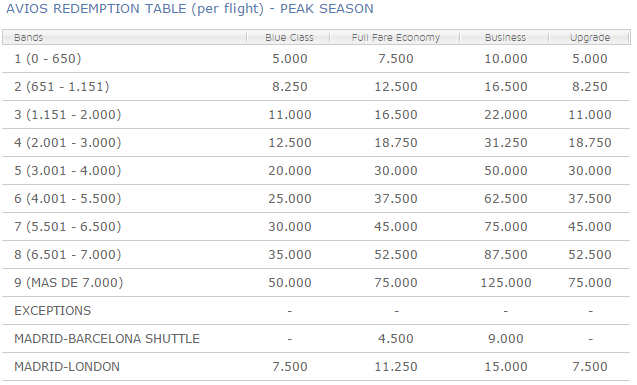Select the MADRID-BARCELONA SHUTTLE row

(316, 339)
